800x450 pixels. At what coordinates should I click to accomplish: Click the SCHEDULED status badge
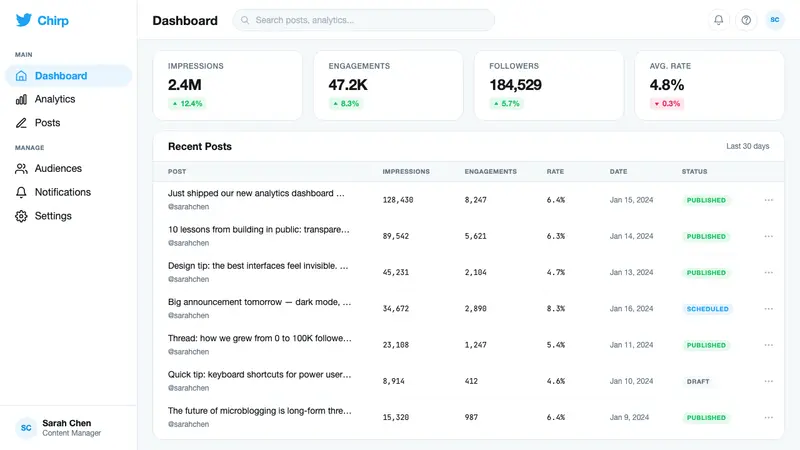tap(707, 309)
